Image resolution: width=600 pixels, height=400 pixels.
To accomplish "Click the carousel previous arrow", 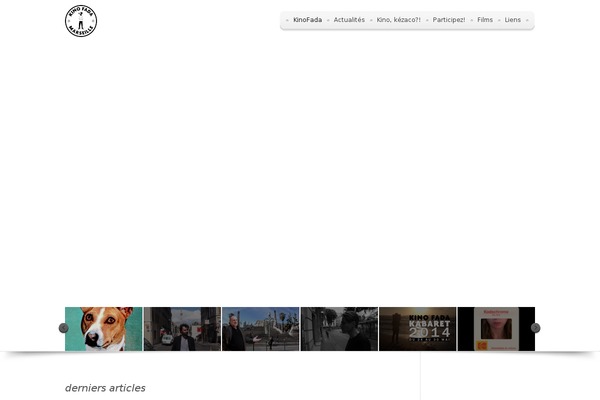I will pyautogui.click(x=64, y=328).
